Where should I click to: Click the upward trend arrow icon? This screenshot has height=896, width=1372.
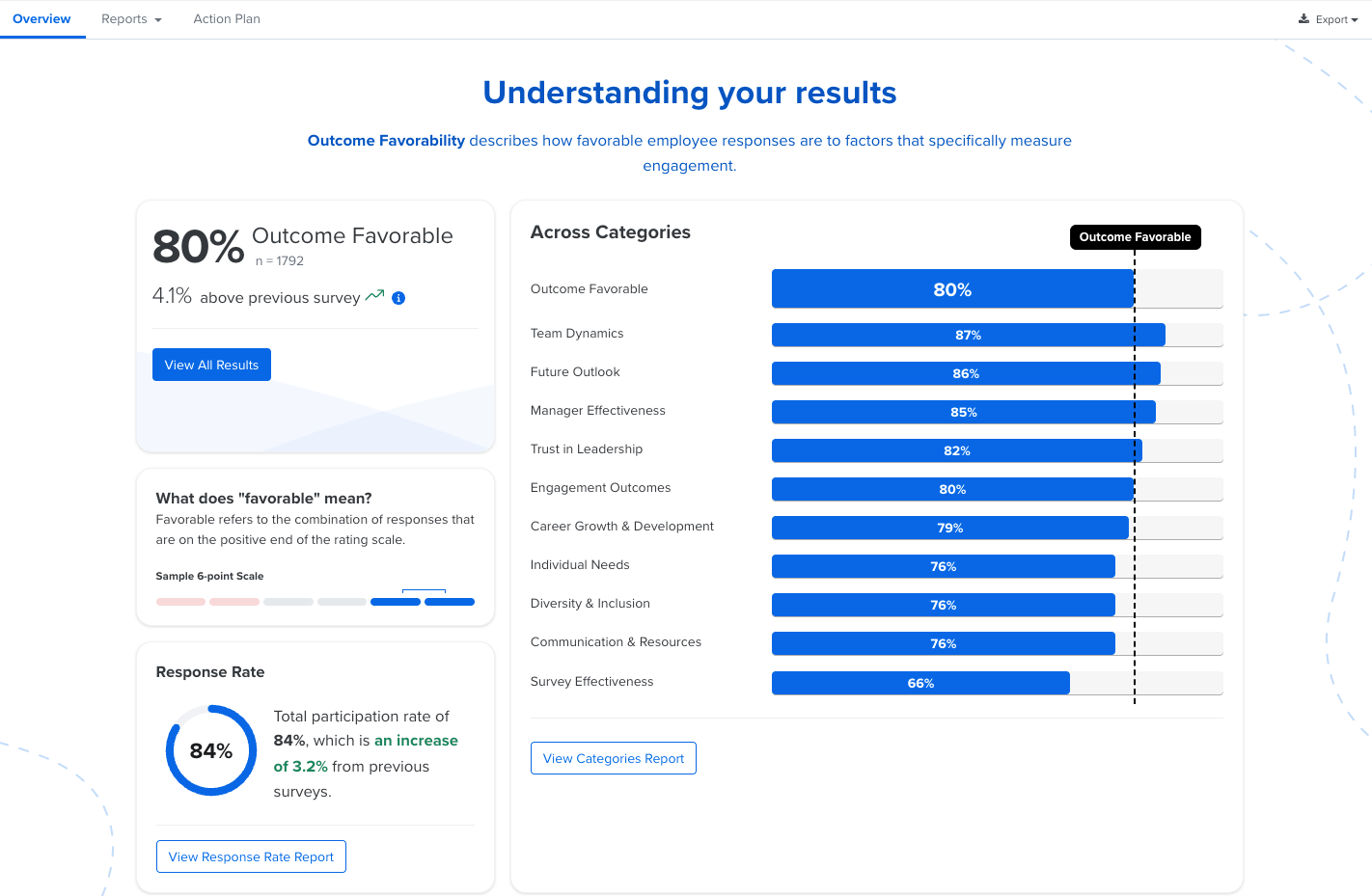pyautogui.click(x=374, y=295)
